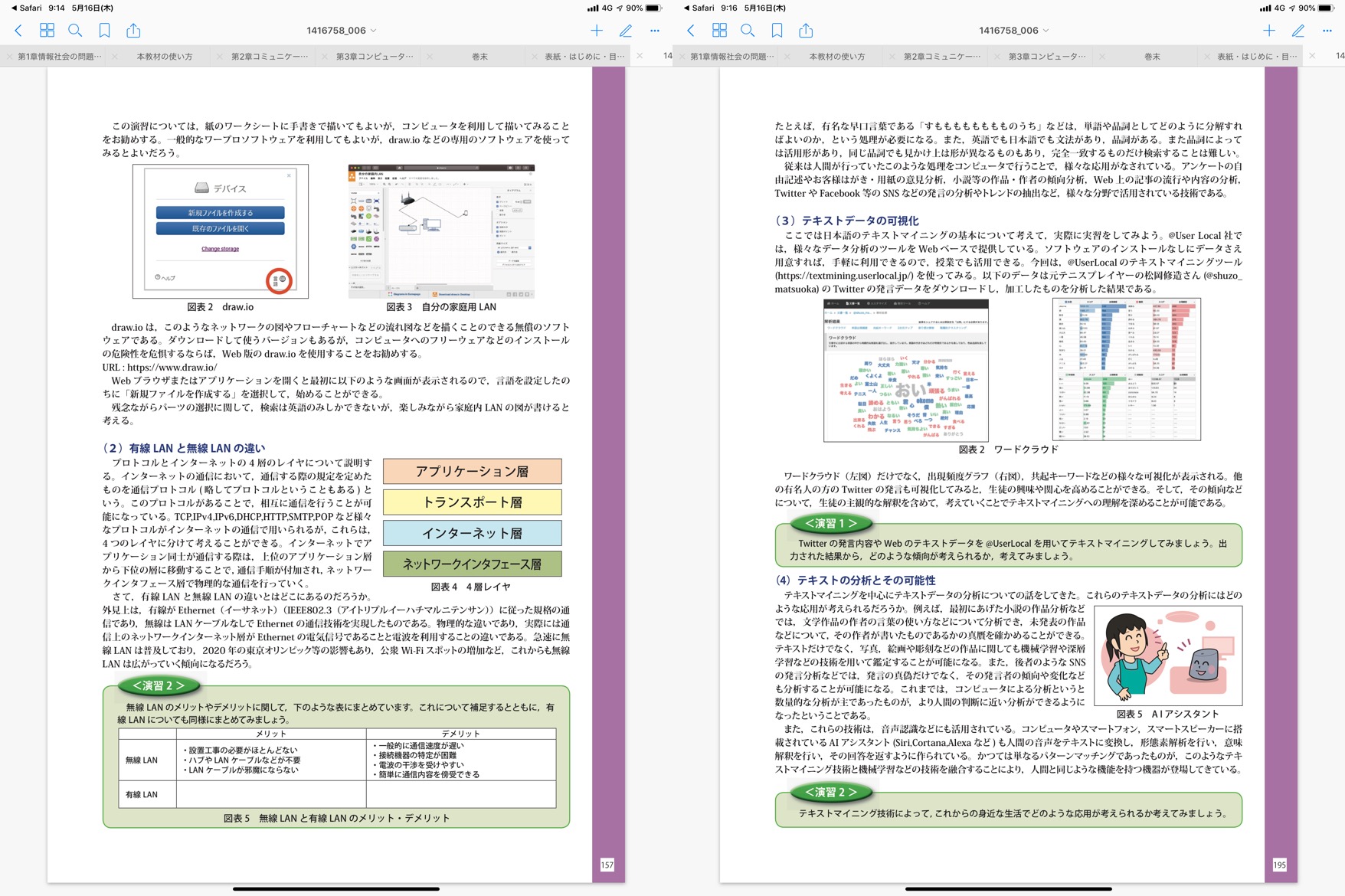Image resolution: width=1345 pixels, height=896 pixels.
Task: Close the 第1章情報社会の問題 tab in right window
Action: 682,56
